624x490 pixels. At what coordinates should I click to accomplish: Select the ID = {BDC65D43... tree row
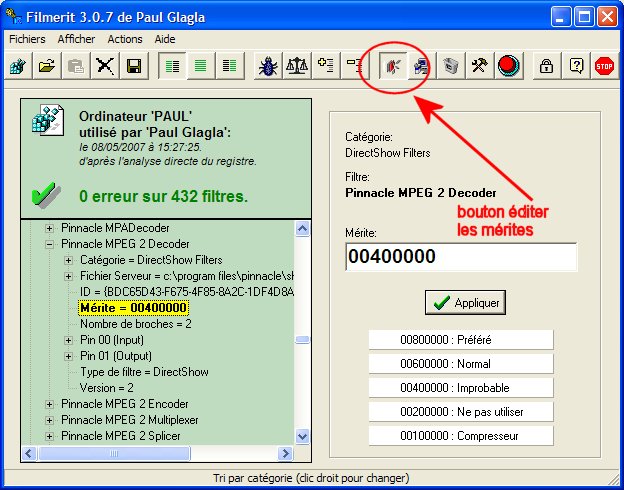tap(187, 292)
